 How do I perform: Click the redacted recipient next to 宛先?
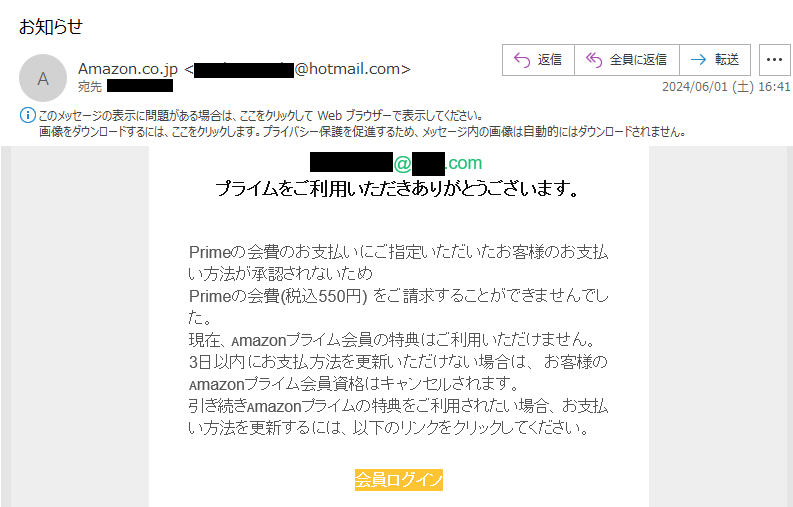point(140,86)
